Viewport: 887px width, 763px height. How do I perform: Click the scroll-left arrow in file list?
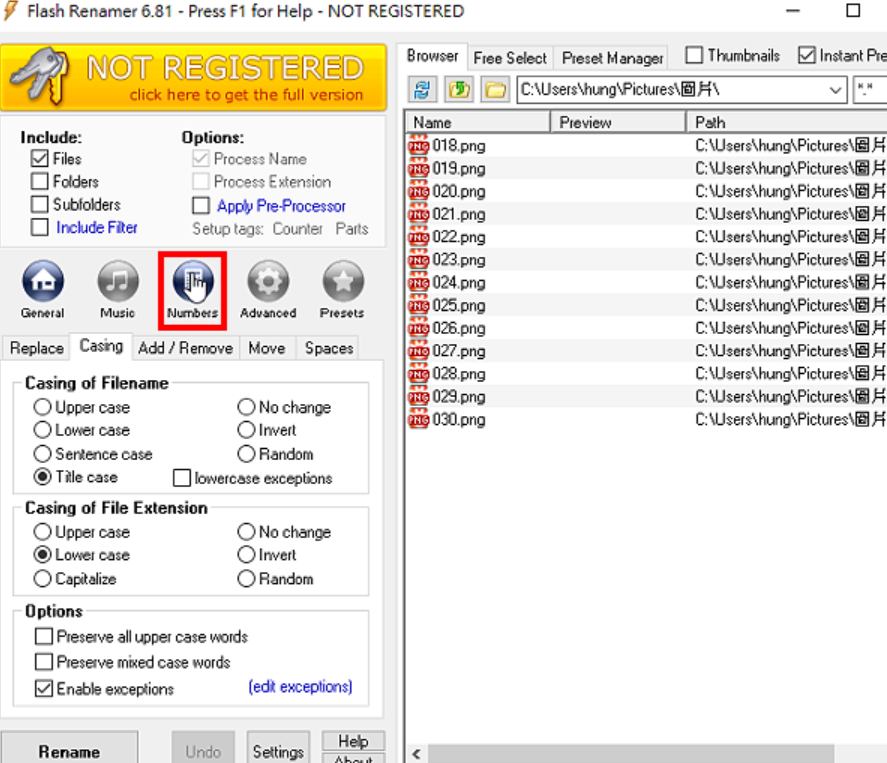417,754
